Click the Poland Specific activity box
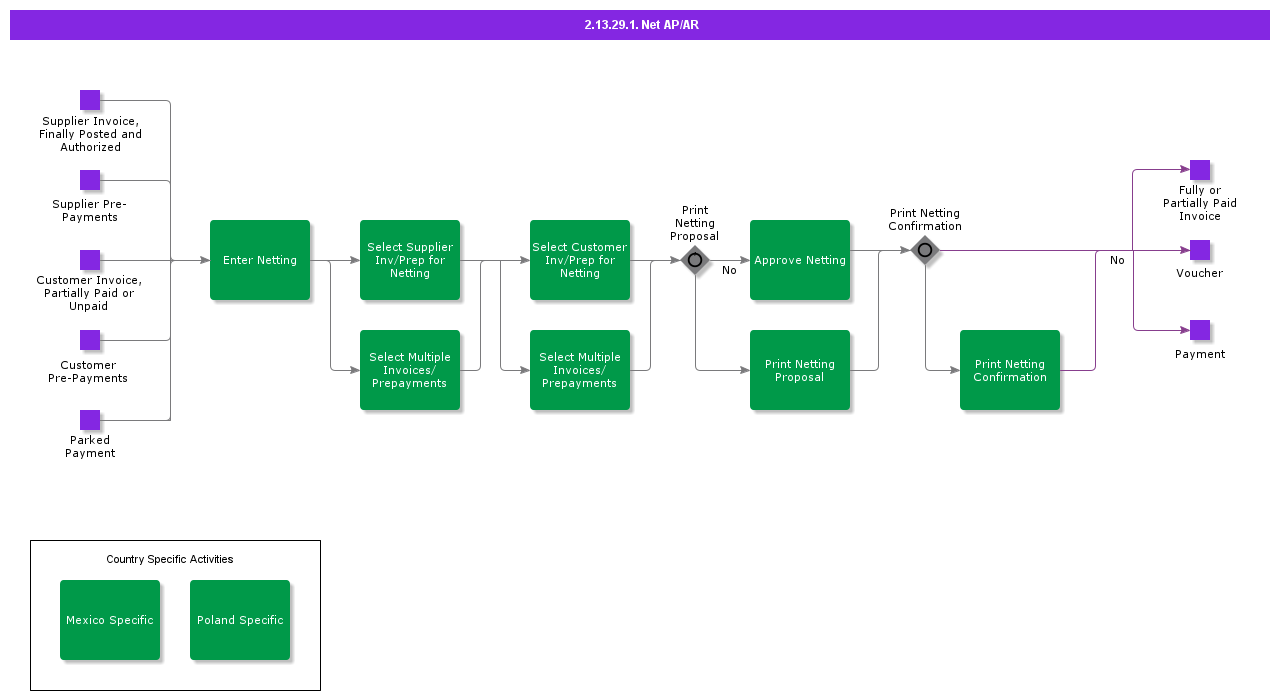 coord(240,620)
